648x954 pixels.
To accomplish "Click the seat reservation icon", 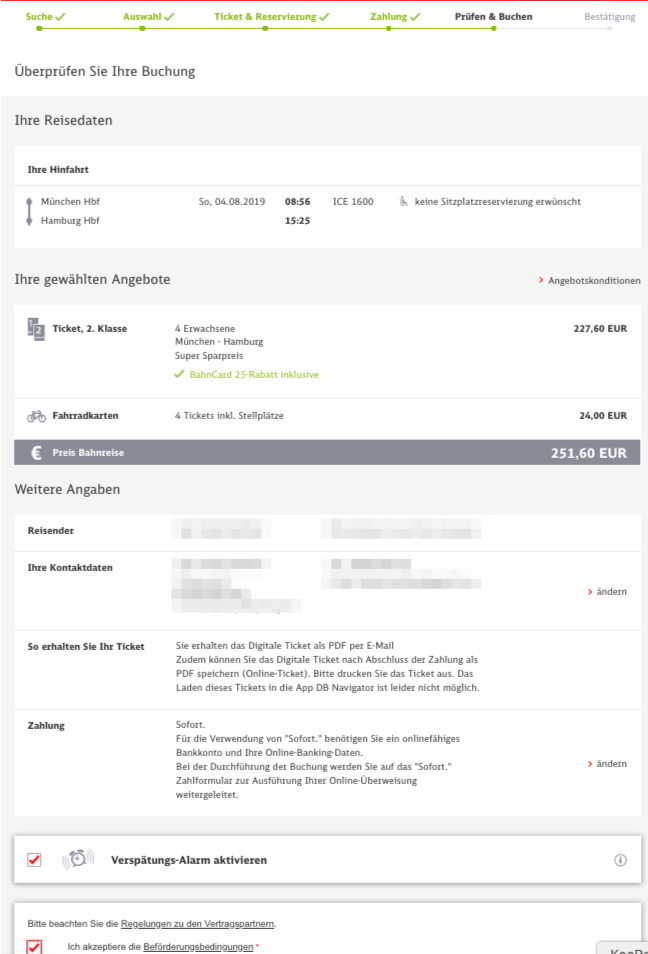I will coord(403,202).
